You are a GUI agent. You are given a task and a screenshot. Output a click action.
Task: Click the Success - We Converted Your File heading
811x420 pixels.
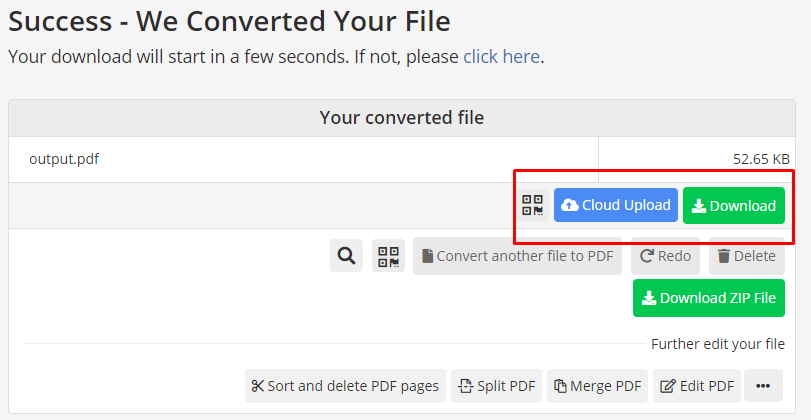(x=229, y=21)
